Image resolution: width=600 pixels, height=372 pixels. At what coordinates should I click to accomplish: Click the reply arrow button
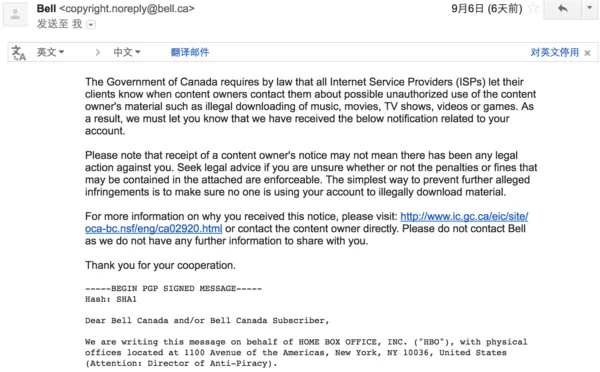click(562, 9)
